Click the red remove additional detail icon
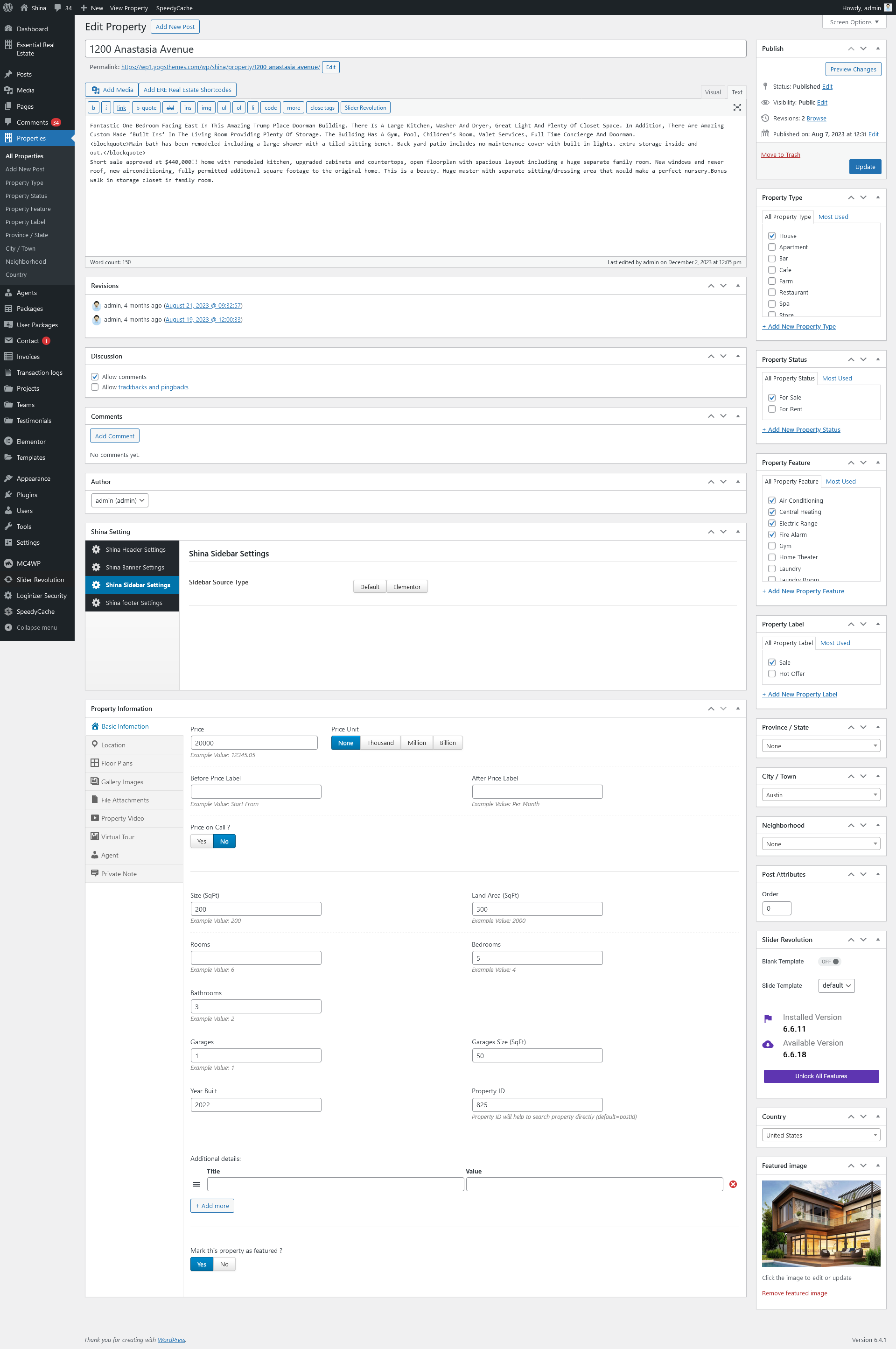Viewport: 896px width, 1349px height. click(x=733, y=1184)
